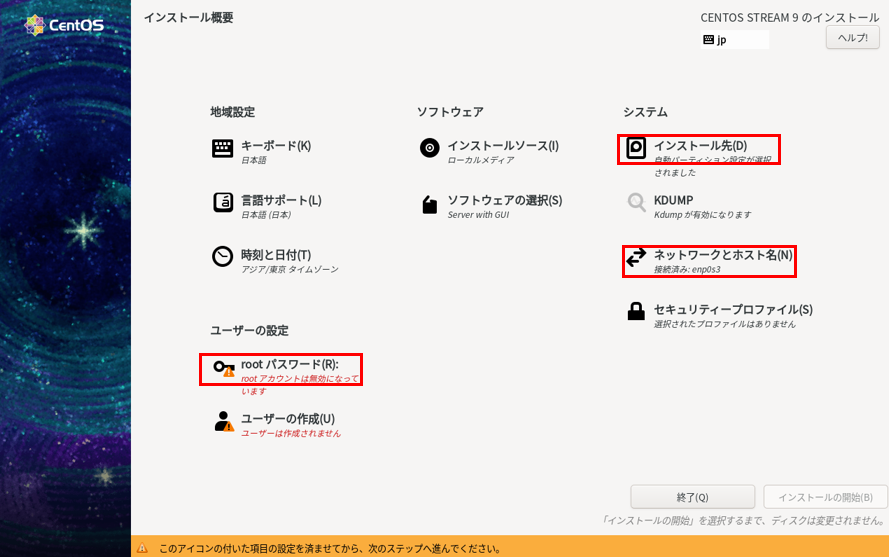Open the user creation person icon
The image size is (889, 557).
click(224, 421)
